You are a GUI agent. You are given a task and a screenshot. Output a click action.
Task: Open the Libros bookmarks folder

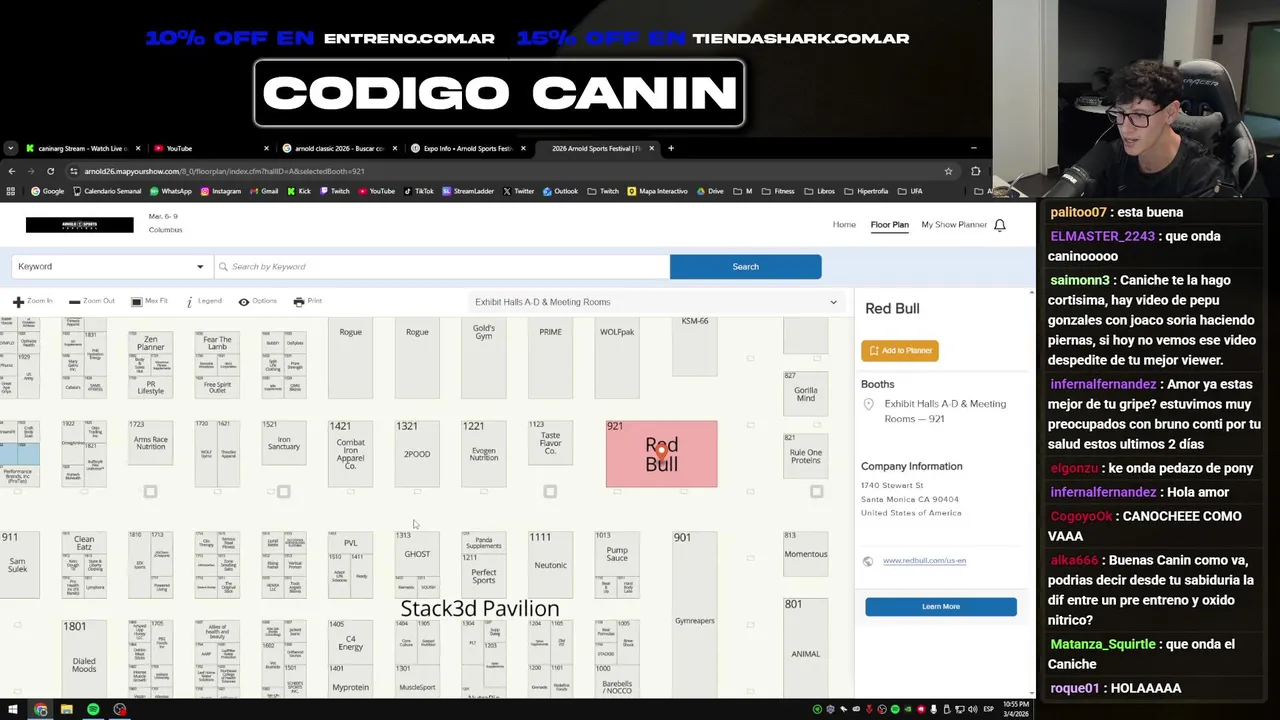point(819,191)
